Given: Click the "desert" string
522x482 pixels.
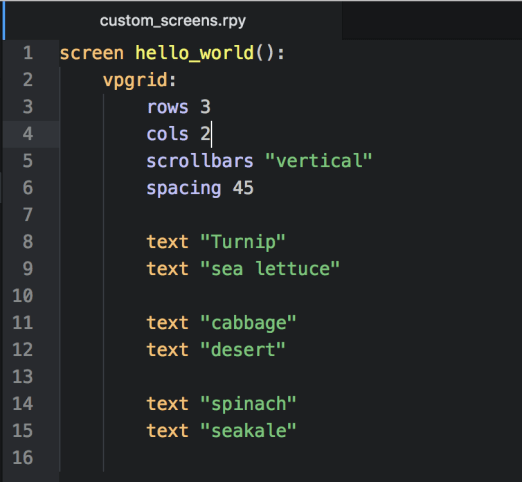Looking at the screenshot, I should (243, 350).
